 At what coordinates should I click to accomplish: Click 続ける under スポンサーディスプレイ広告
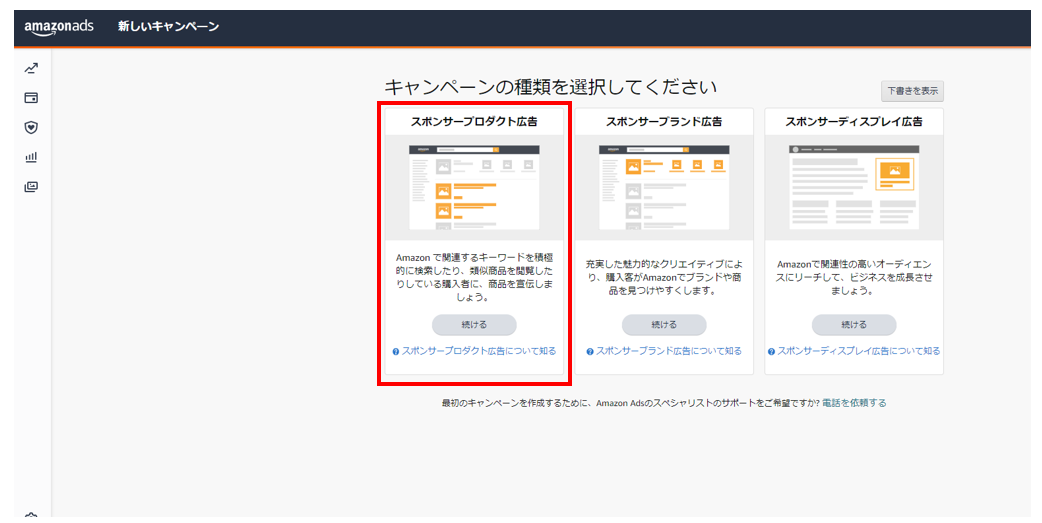(x=854, y=325)
